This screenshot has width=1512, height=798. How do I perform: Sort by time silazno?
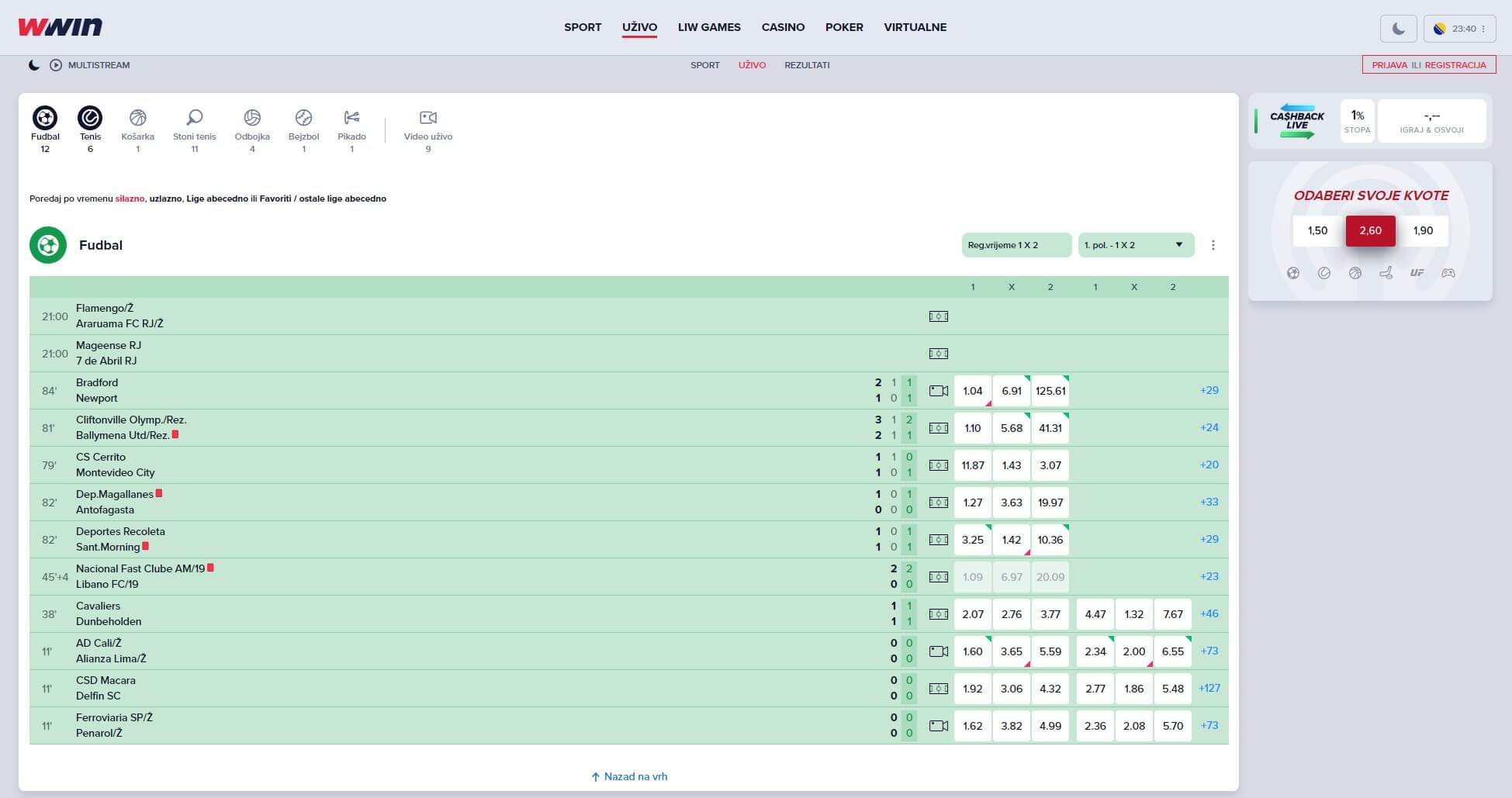(x=130, y=199)
